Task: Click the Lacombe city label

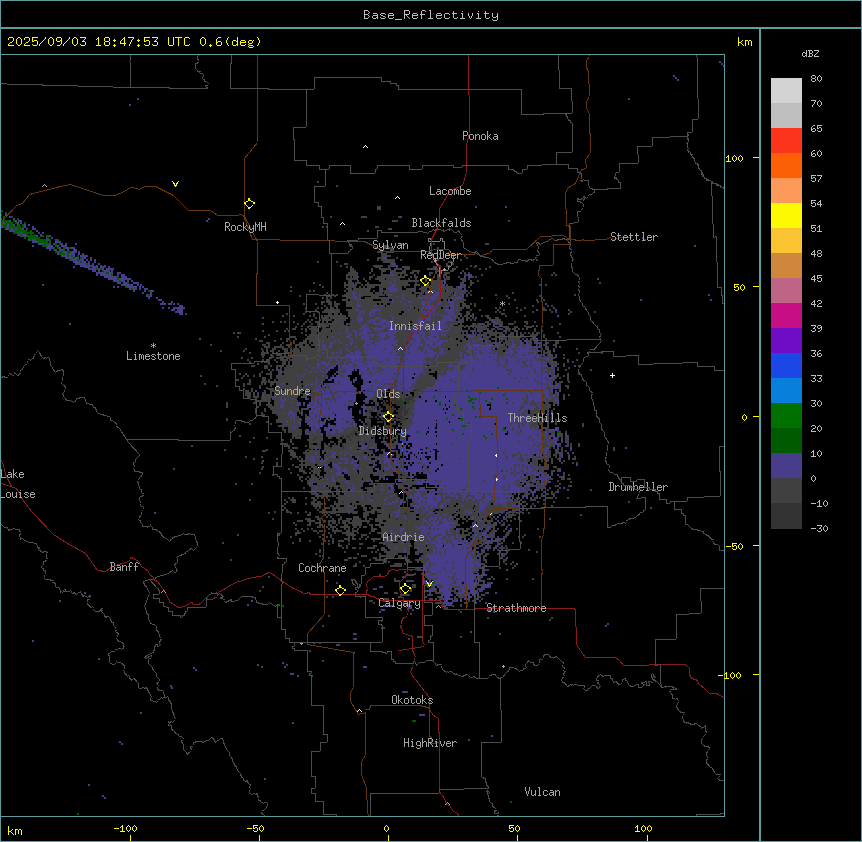Action: 450,191
